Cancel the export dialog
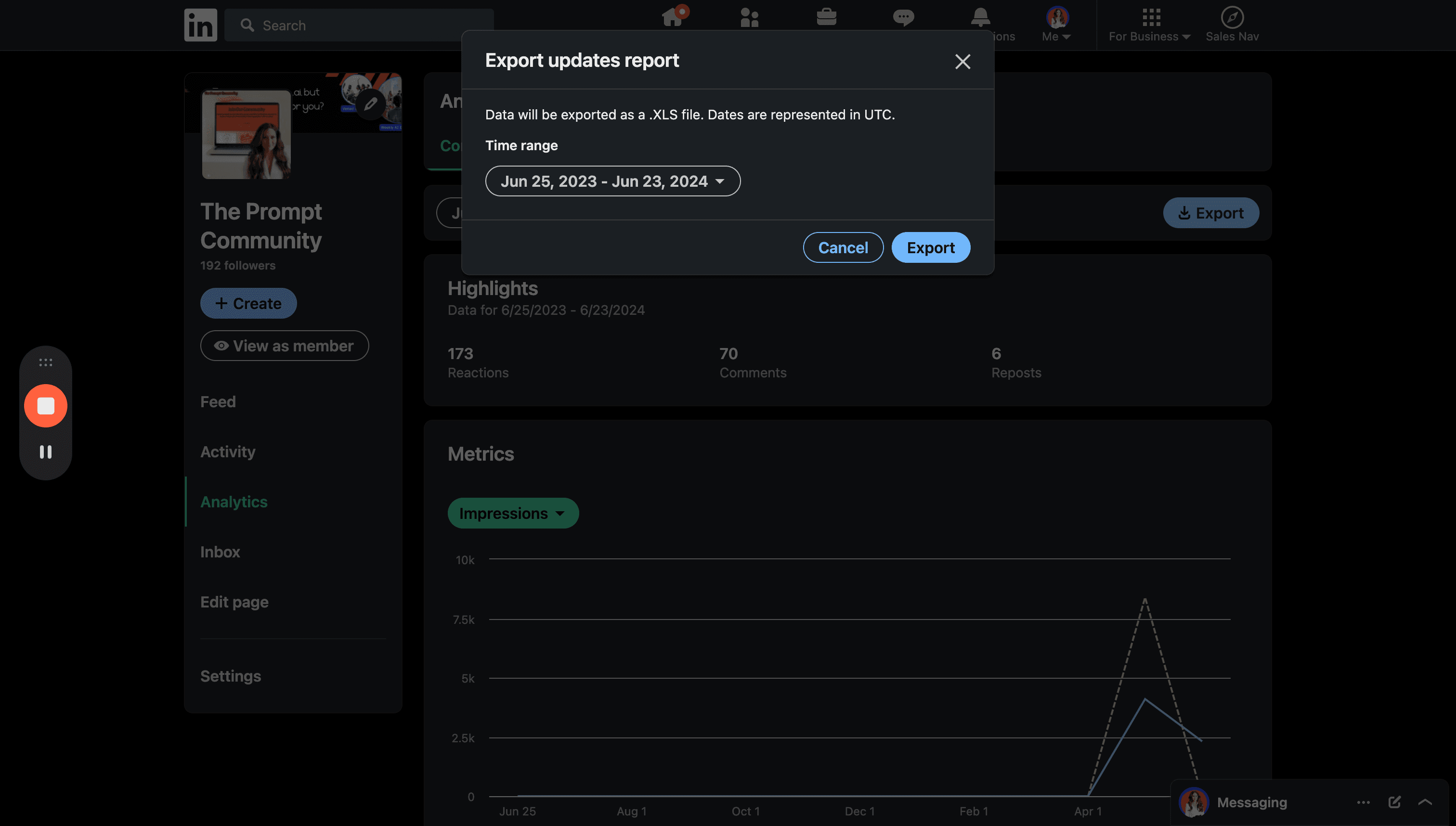 (x=843, y=247)
